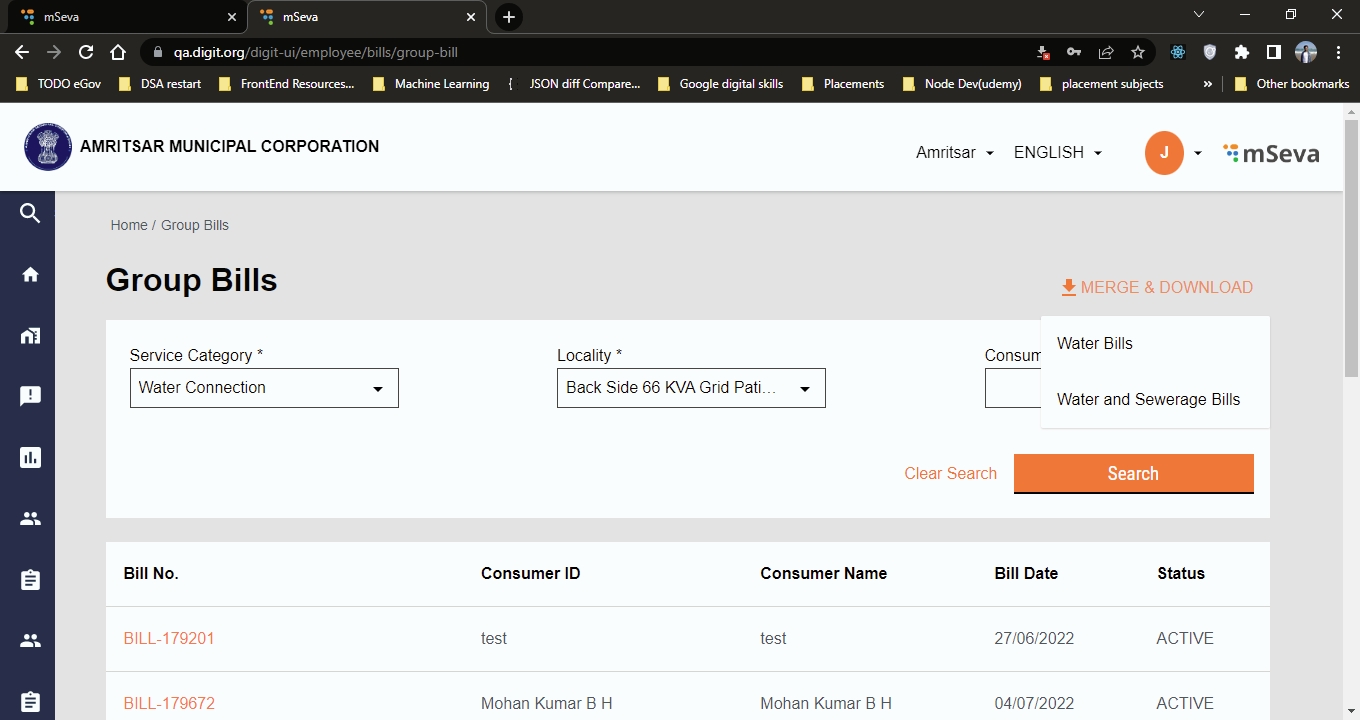This screenshot has width=1360, height=720.
Task: Click the complaints exclamation icon in sidebar
Action: (30, 396)
